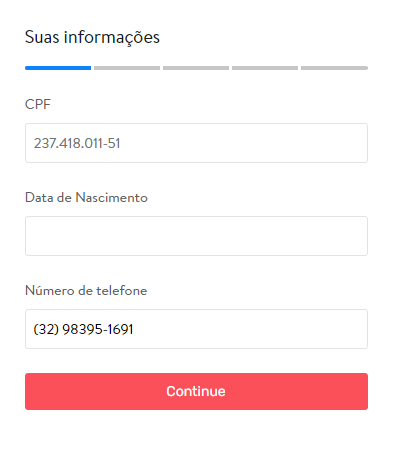Click the final digits 51 in the CPF field
The image size is (397, 457).
coord(114,143)
